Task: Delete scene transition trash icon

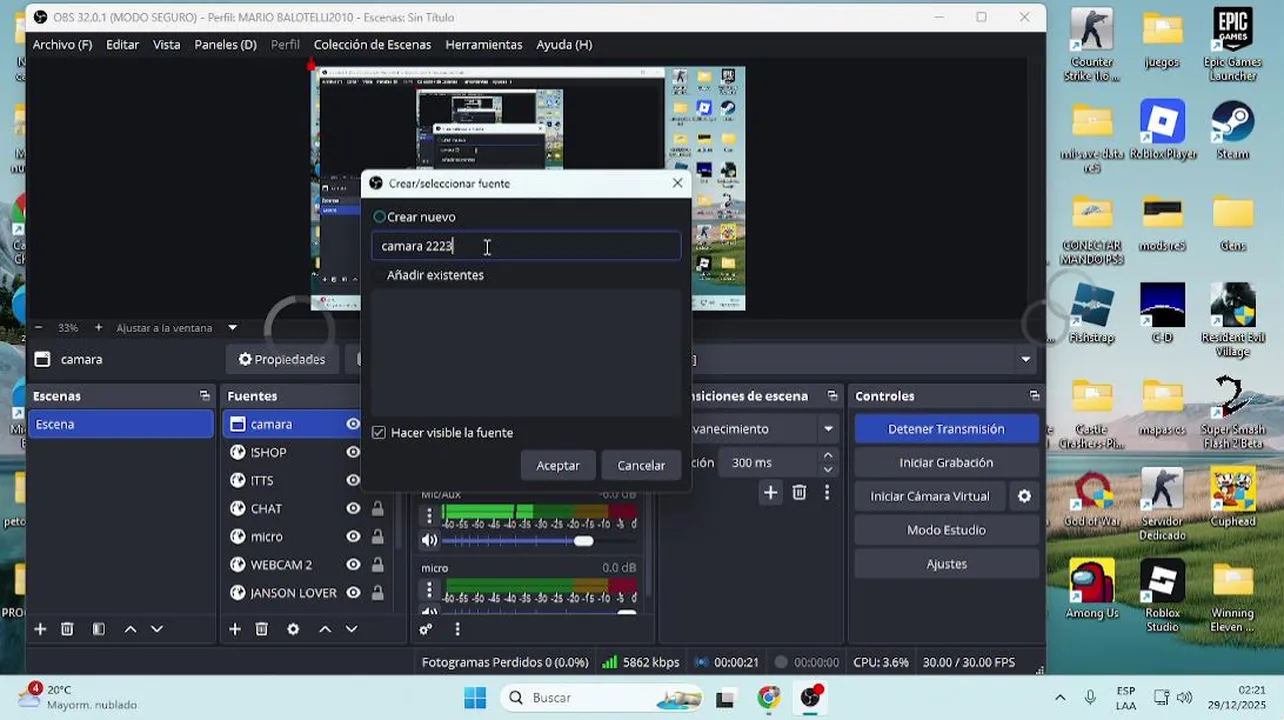Action: tap(799, 492)
